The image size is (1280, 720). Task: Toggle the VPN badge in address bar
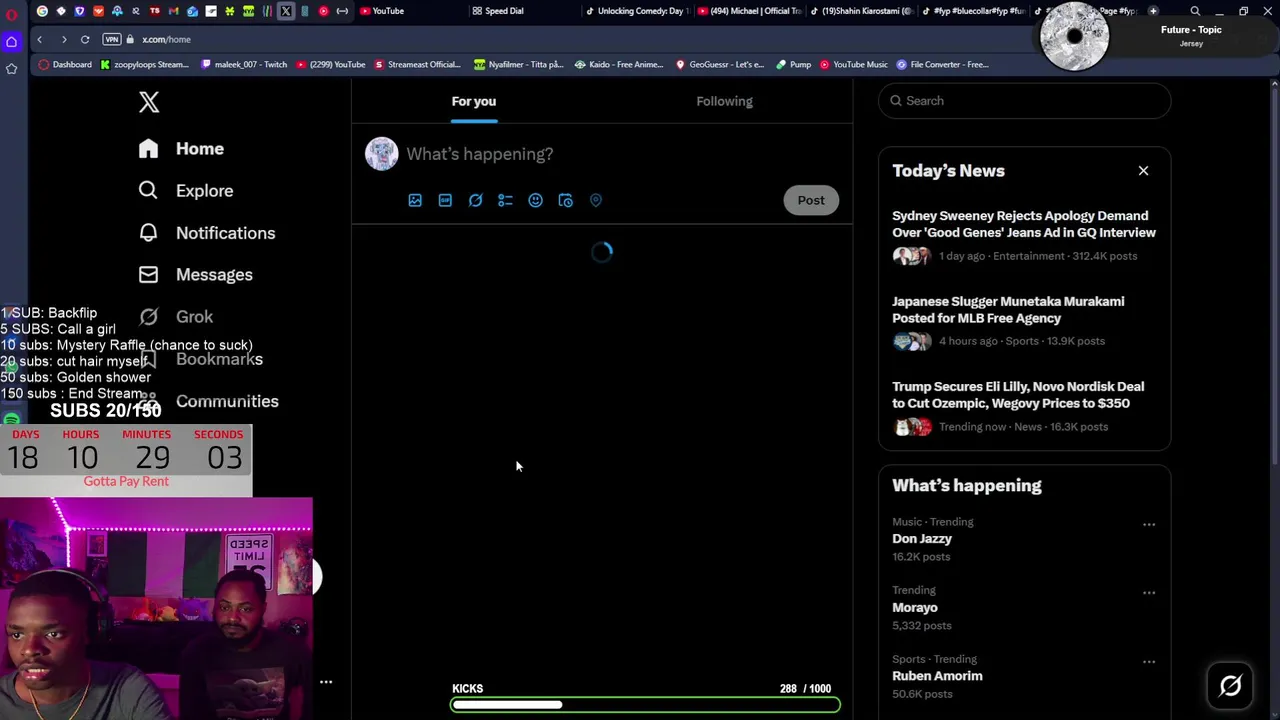[112, 39]
